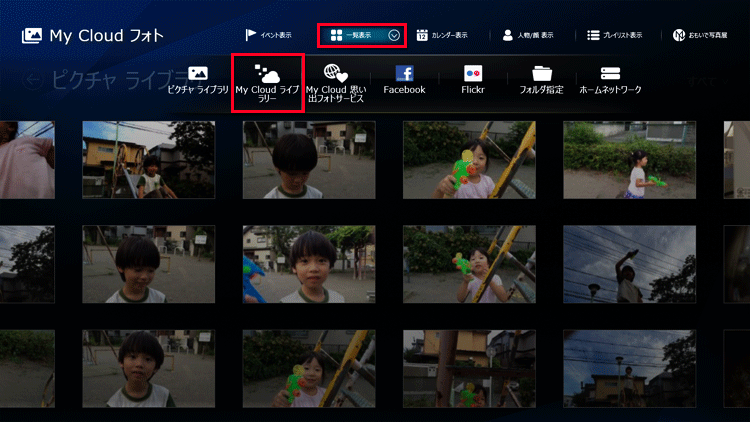This screenshot has height=422, width=750.
Task: Open the すべて filter dropdown
Action: 707,81
